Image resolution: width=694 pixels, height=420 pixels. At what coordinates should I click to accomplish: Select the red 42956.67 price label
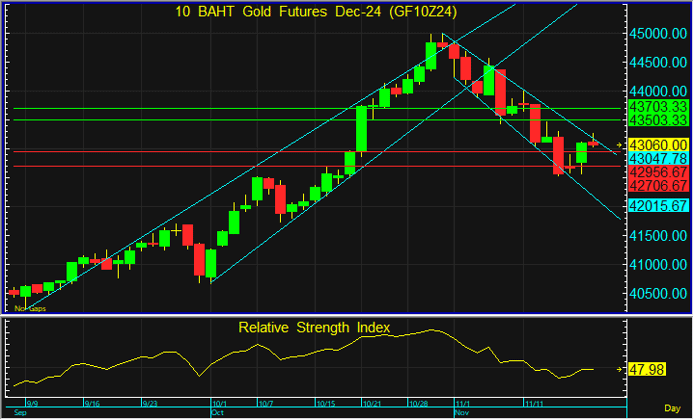coord(657,172)
